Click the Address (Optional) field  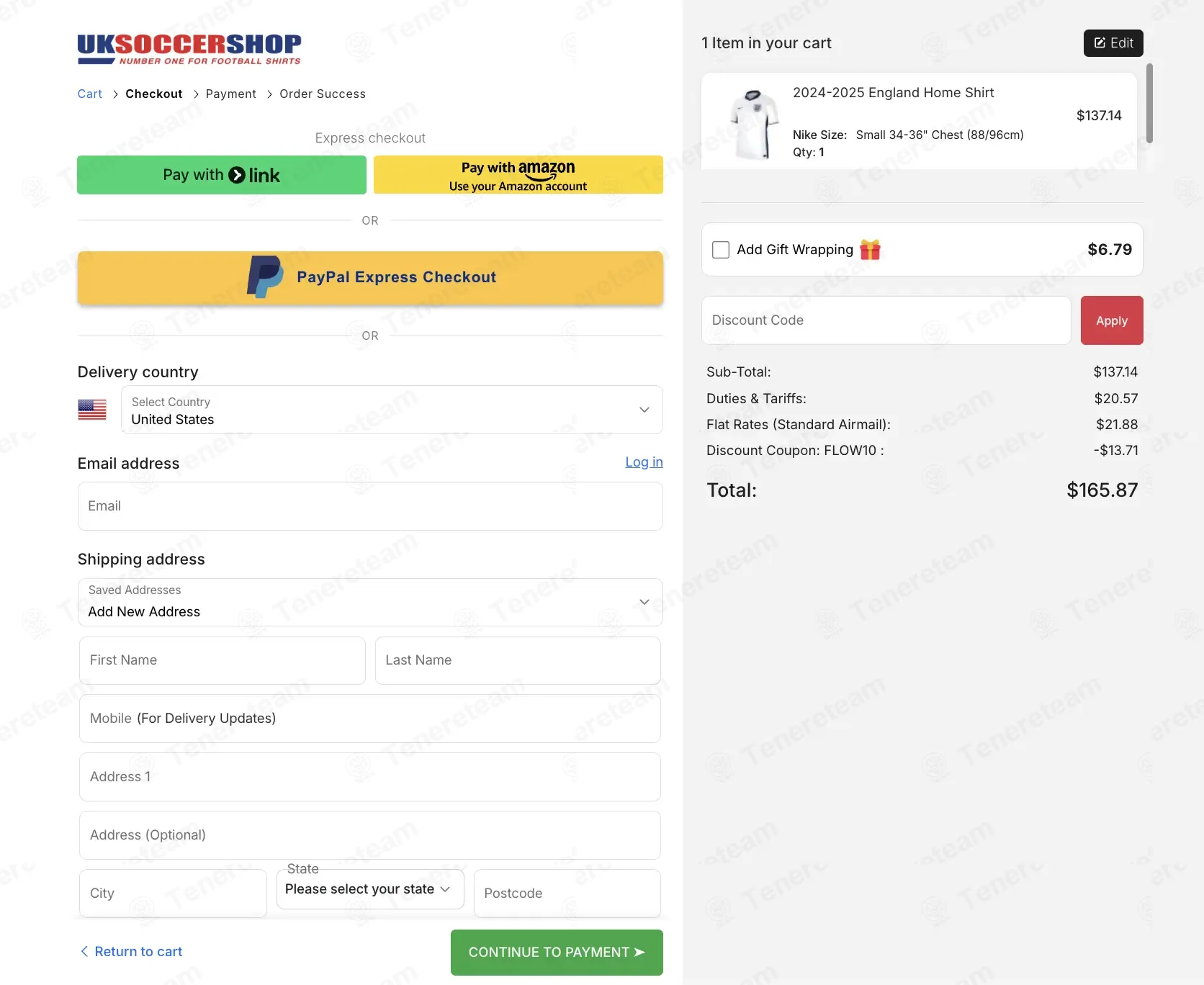point(370,835)
